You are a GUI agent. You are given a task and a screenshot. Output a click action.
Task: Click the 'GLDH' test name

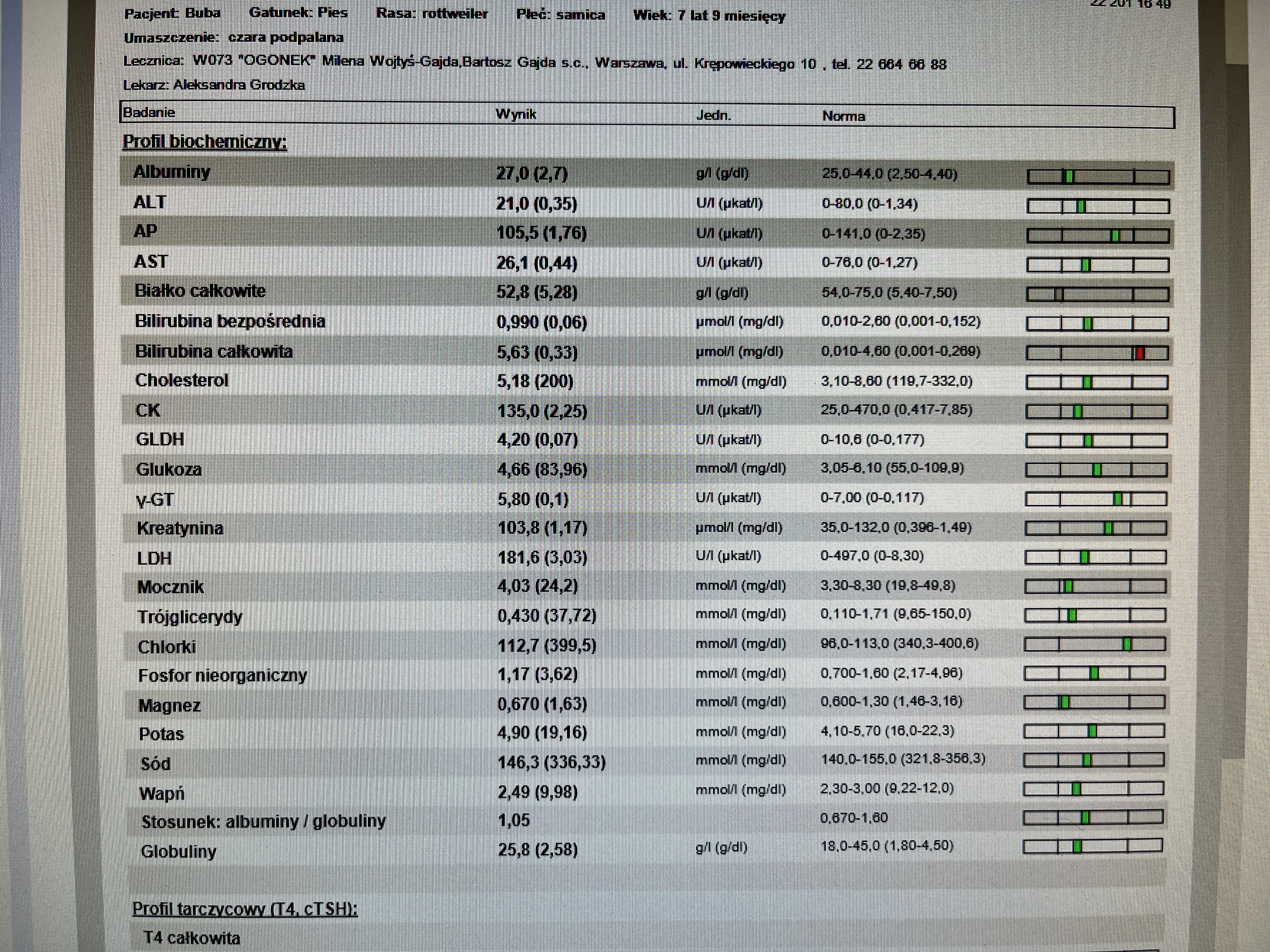pos(160,439)
